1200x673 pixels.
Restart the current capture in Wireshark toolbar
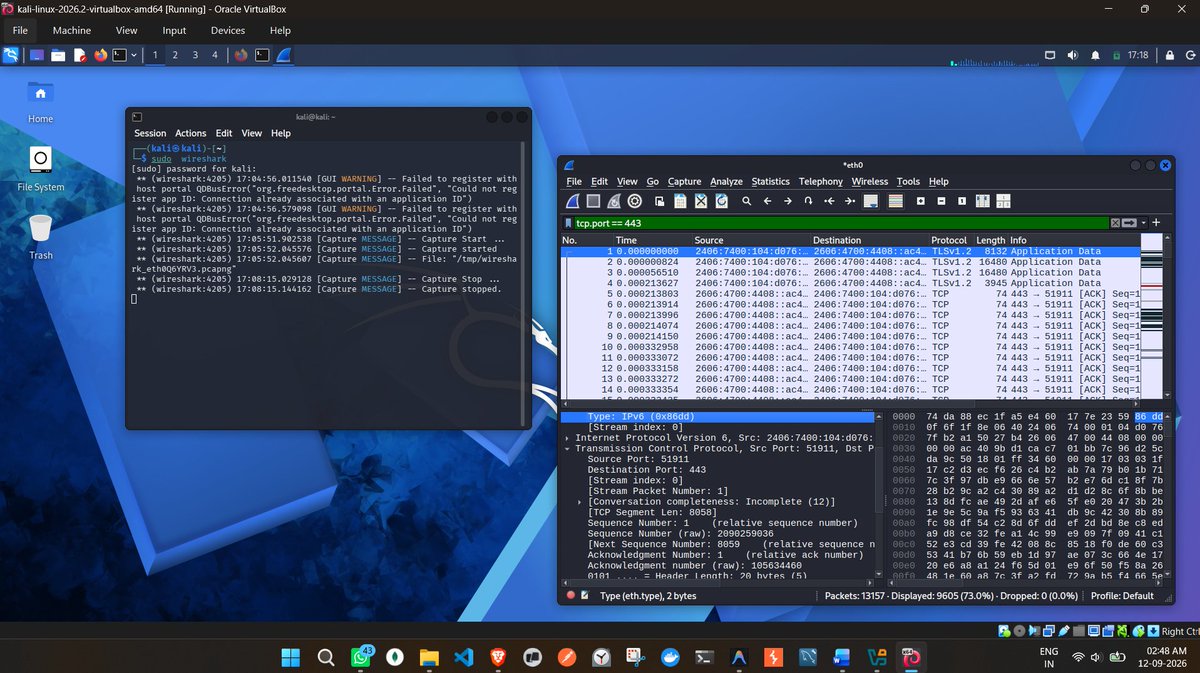coord(614,200)
